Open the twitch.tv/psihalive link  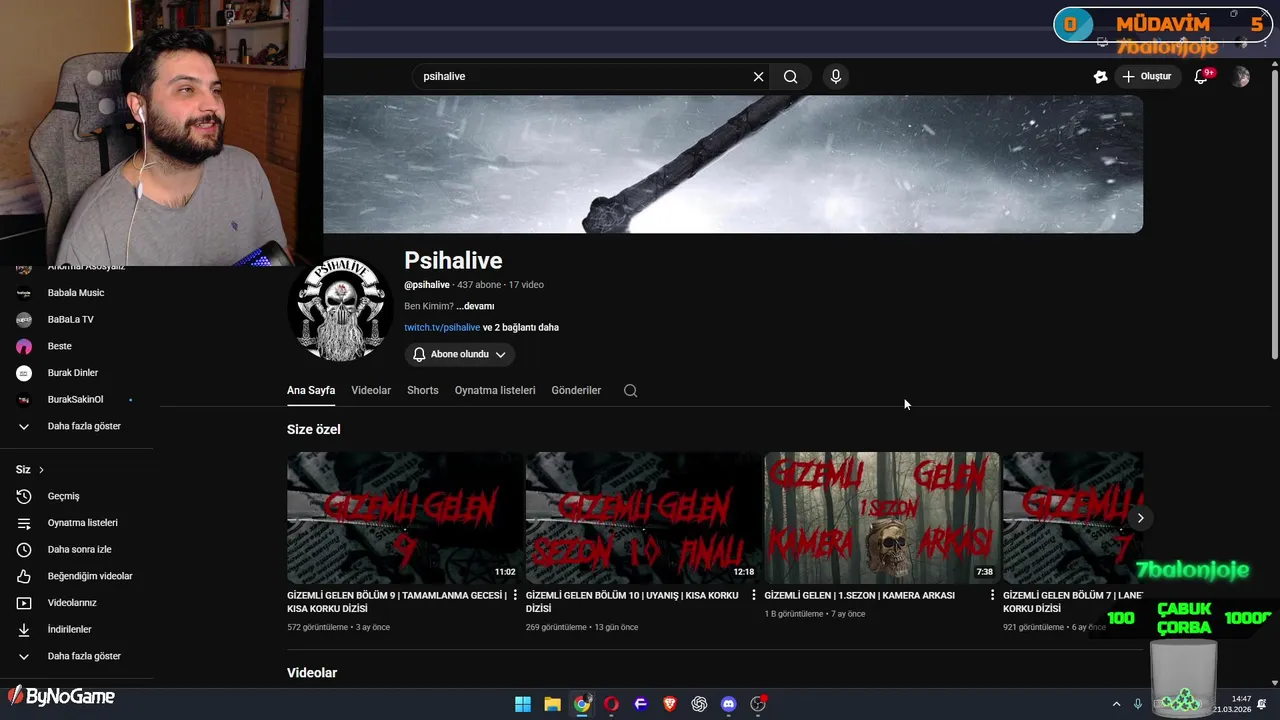[x=442, y=327]
